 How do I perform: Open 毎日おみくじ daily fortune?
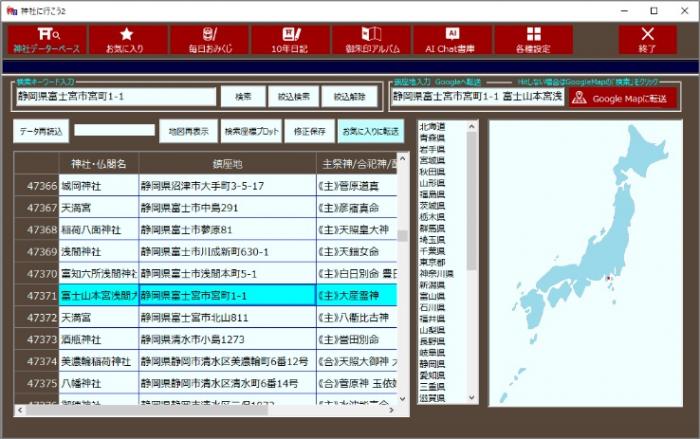[x=209, y=40]
